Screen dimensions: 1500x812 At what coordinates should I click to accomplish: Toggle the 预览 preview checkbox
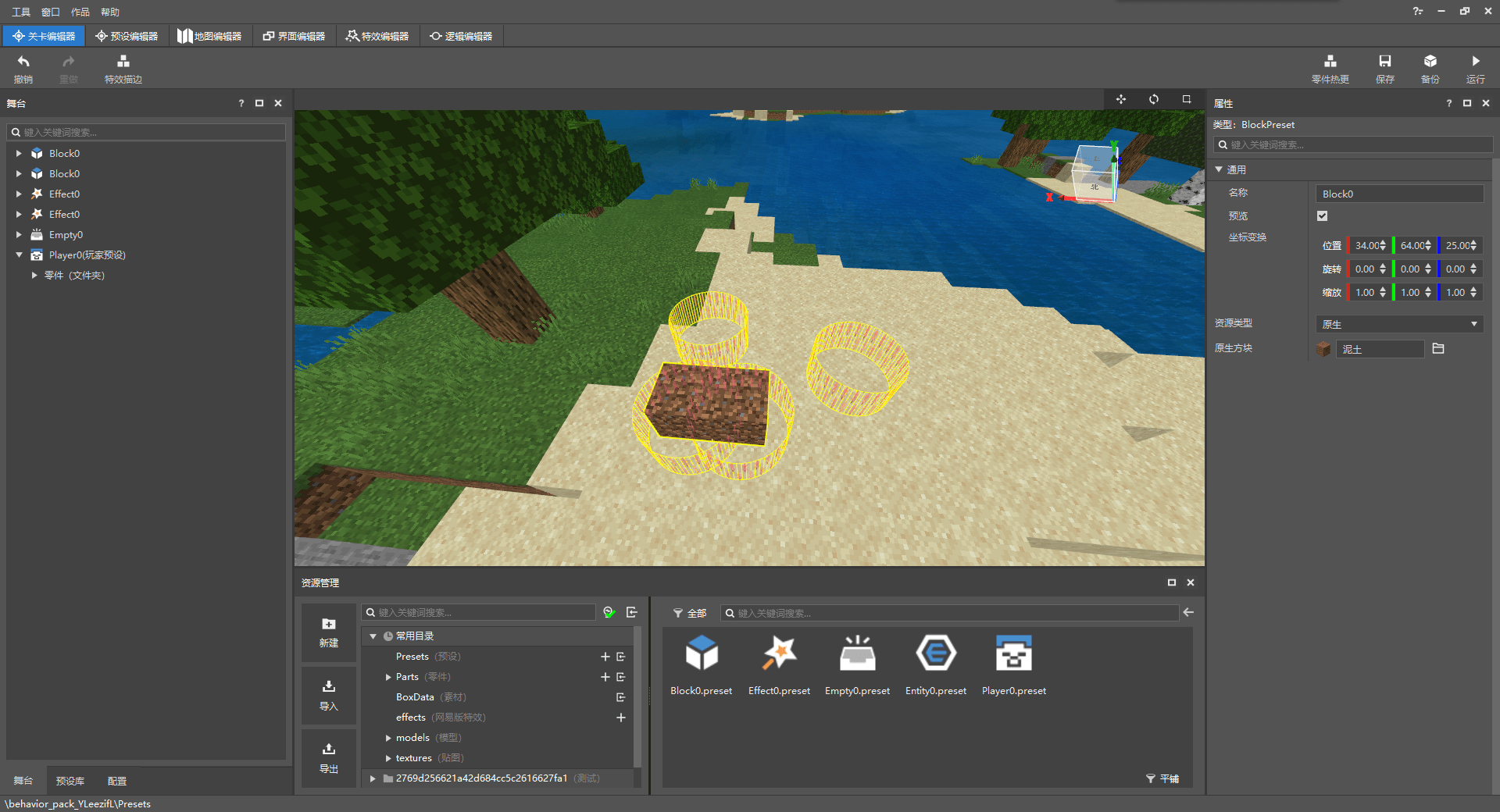(1322, 216)
